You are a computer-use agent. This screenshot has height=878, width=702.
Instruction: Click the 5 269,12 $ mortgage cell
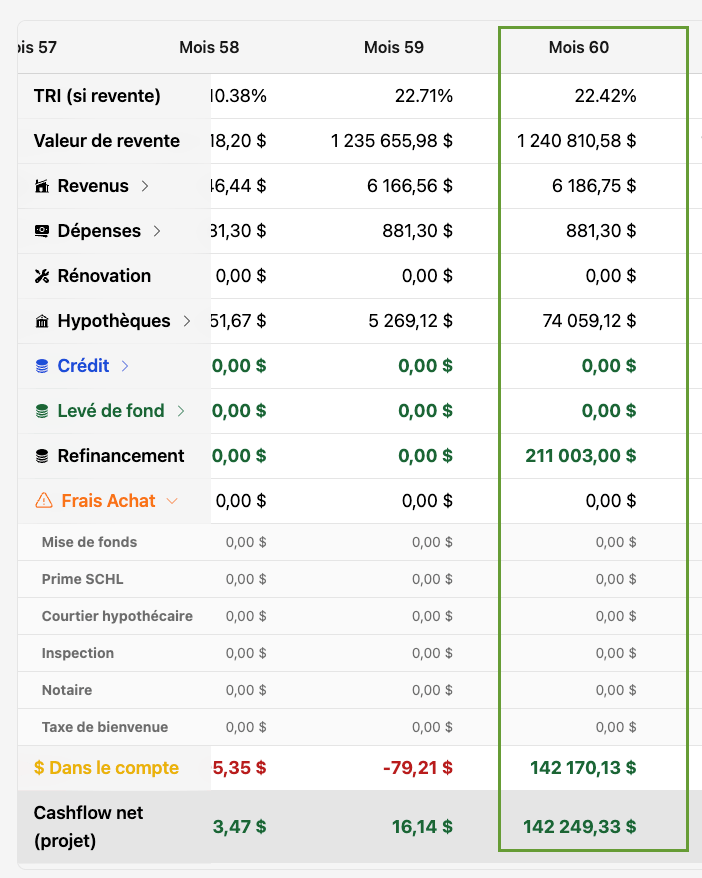tap(410, 321)
